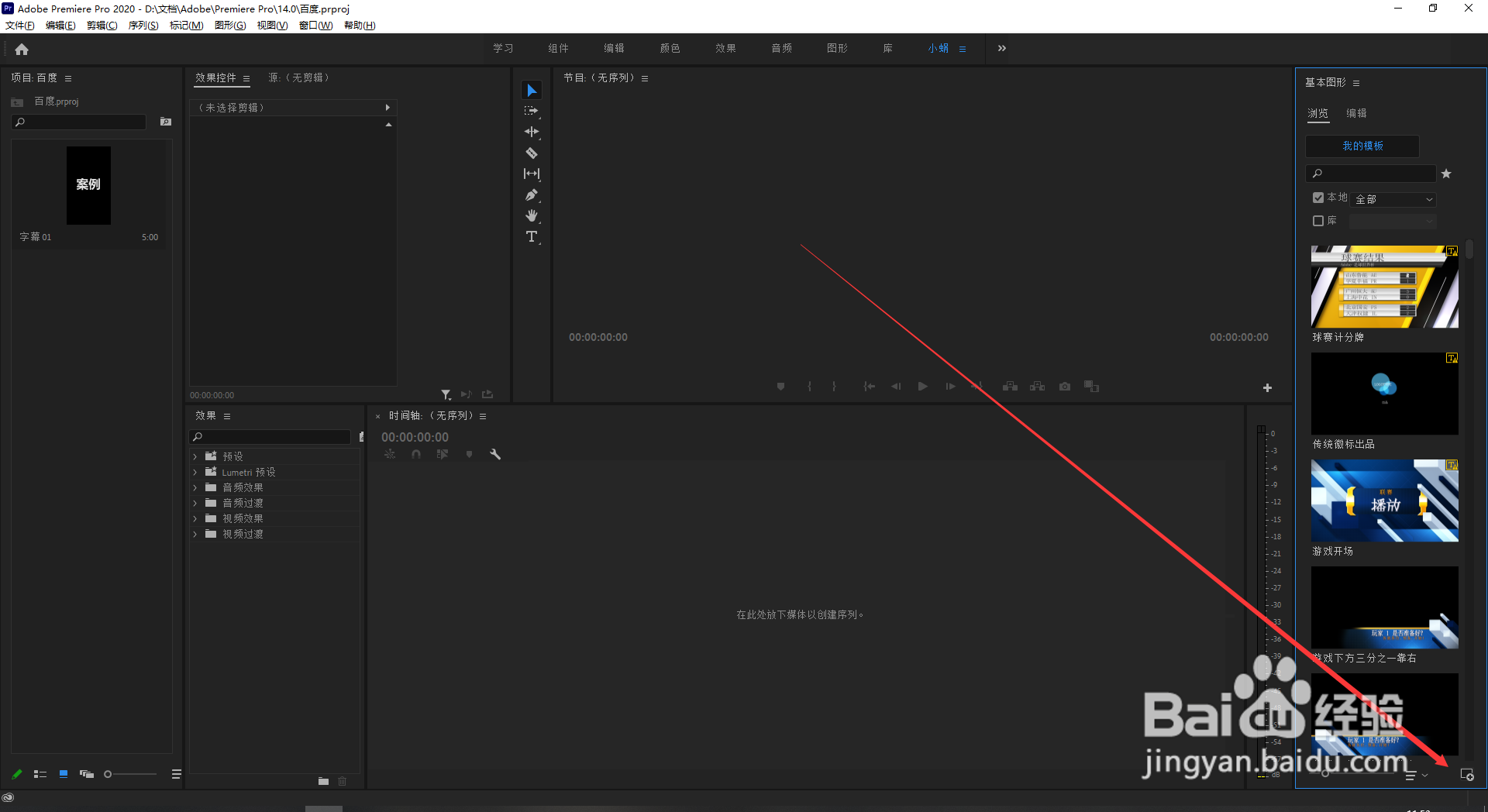This screenshot has width=1488, height=812.
Task: Expand the 视频过渡 folder
Action: tap(195, 534)
